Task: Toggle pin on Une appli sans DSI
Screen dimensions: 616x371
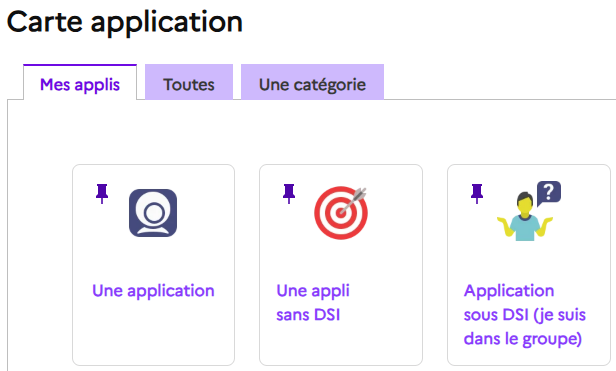Action: click(x=289, y=193)
